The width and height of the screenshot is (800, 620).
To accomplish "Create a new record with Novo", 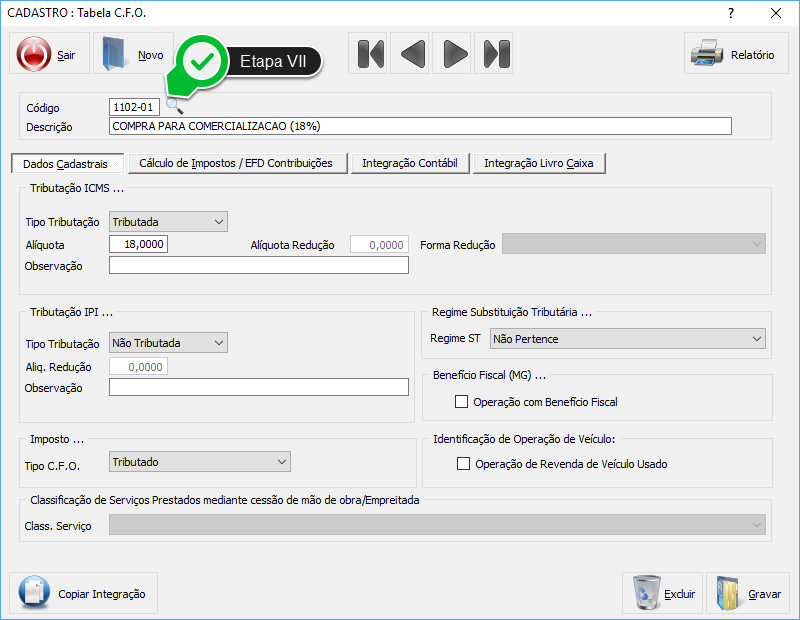I will tap(133, 54).
